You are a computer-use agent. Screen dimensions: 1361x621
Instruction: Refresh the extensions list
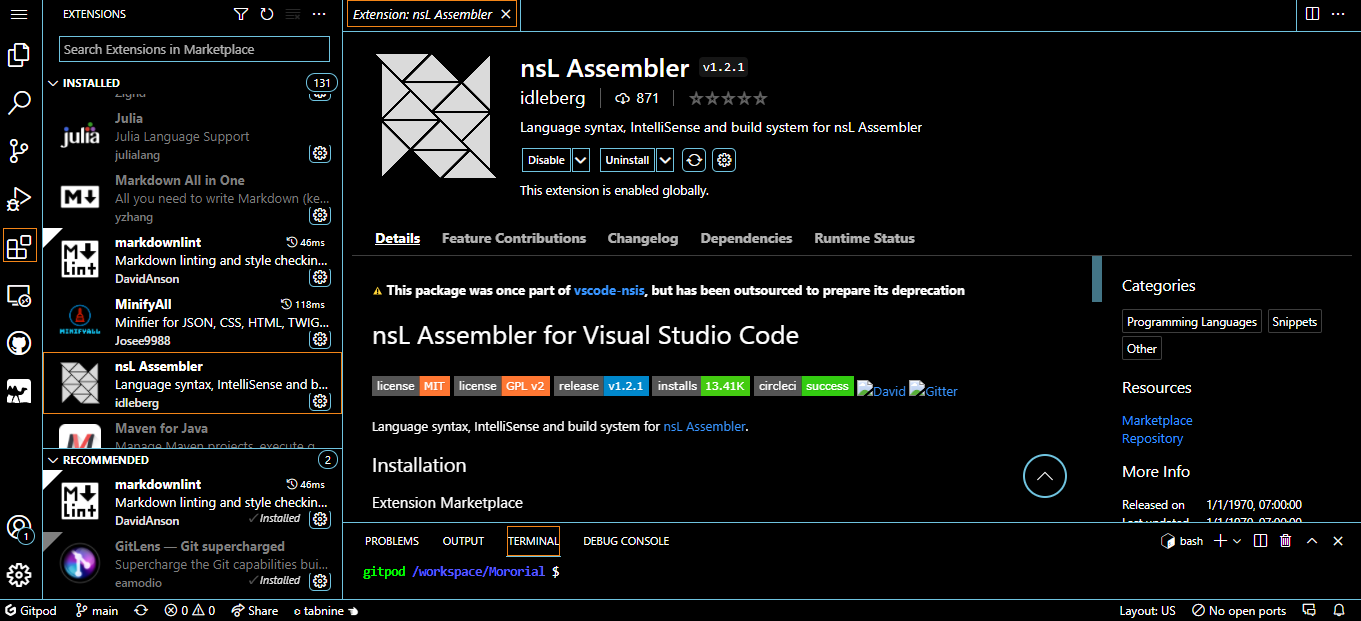(267, 14)
